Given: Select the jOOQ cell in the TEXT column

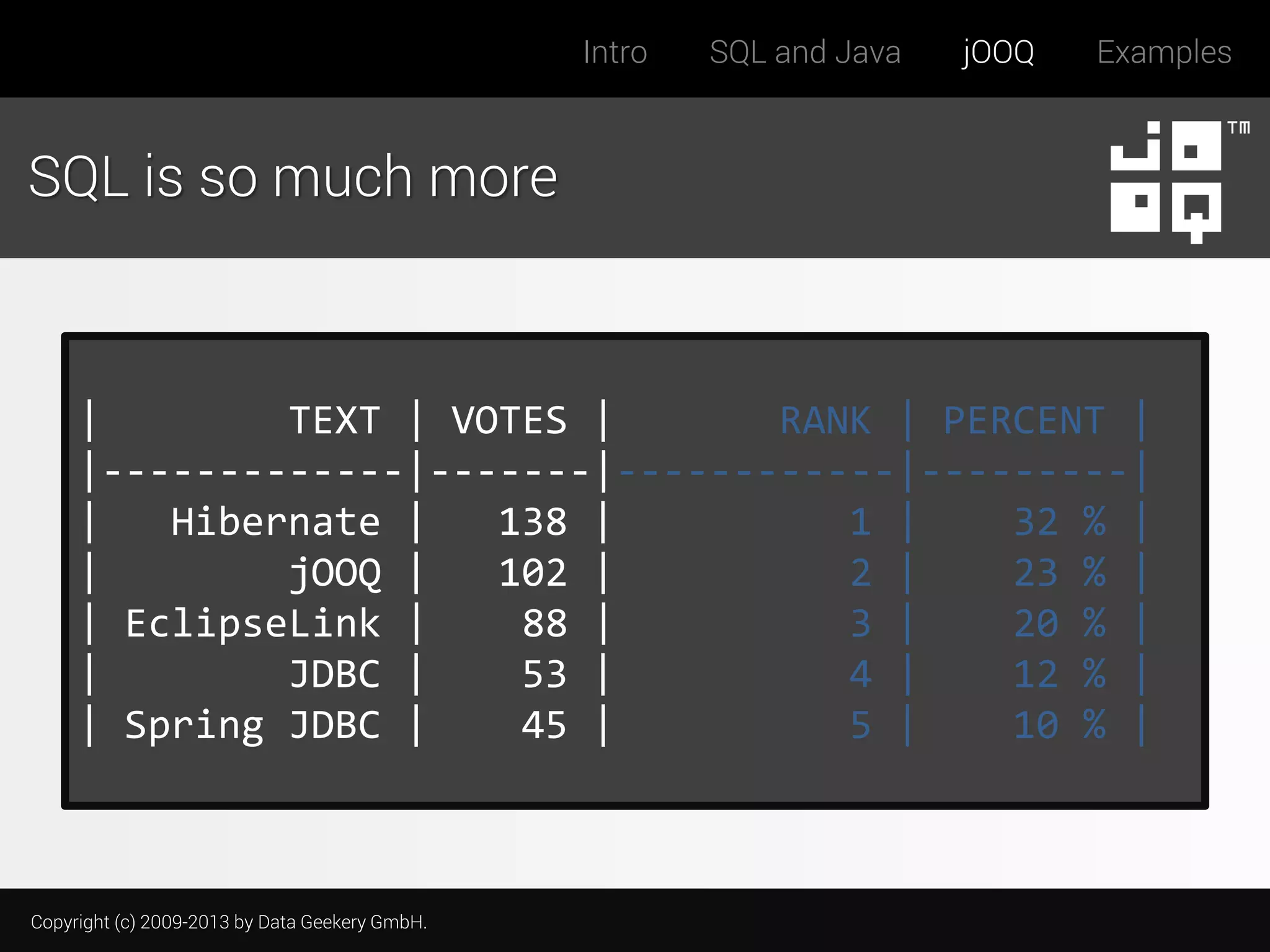Looking at the screenshot, I should pos(335,573).
